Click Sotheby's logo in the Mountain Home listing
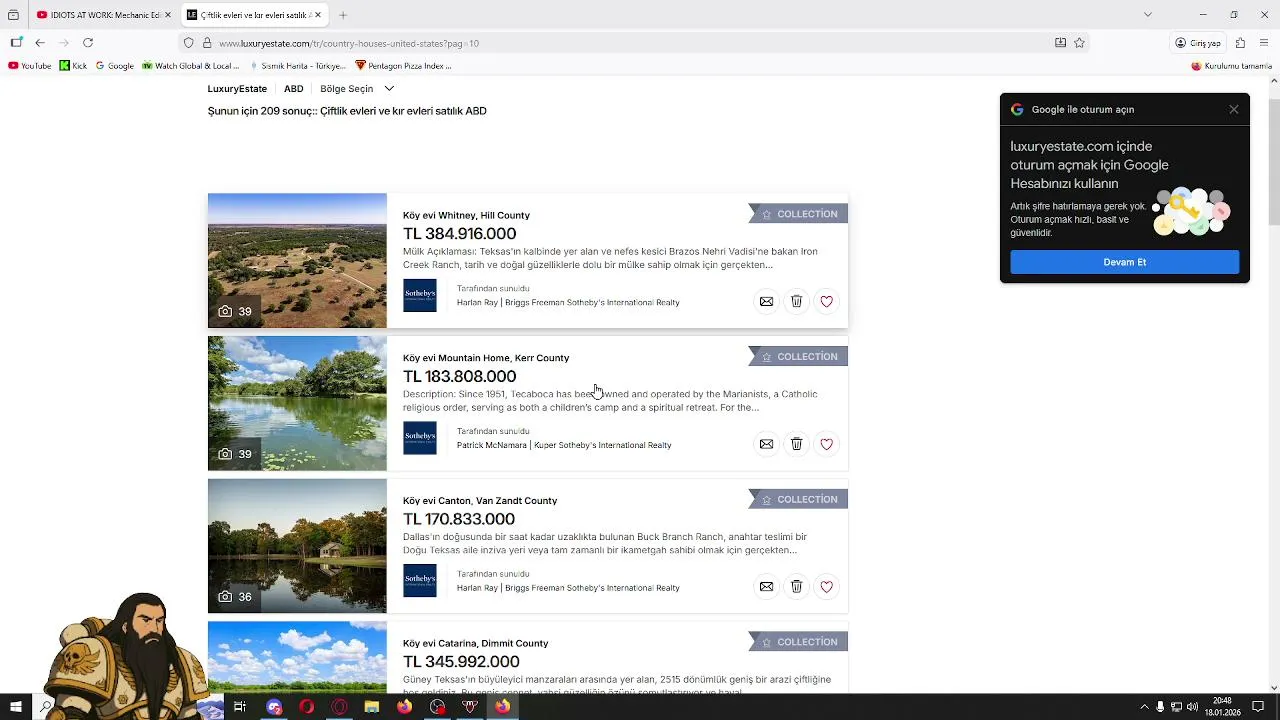 point(420,438)
